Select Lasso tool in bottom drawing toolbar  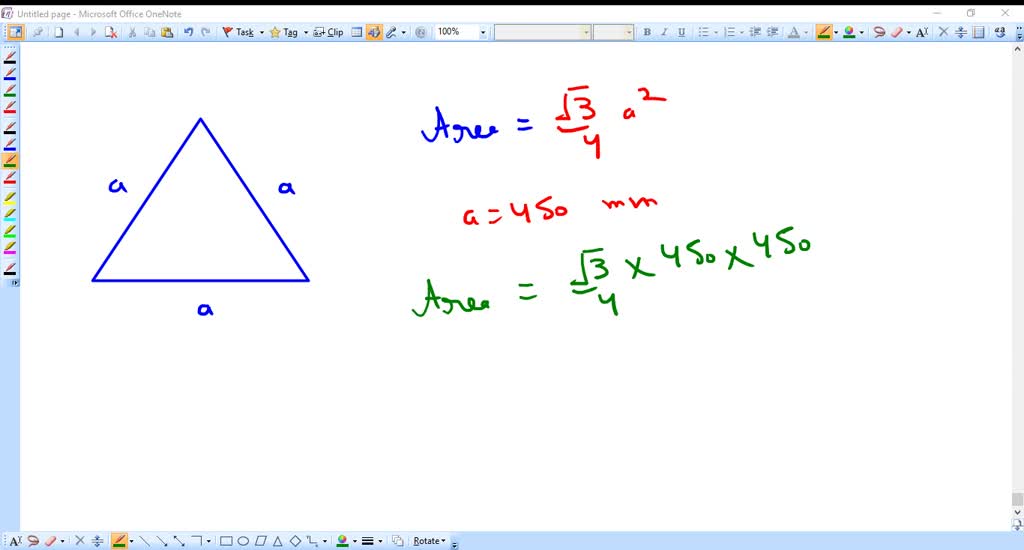pos(33,541)
